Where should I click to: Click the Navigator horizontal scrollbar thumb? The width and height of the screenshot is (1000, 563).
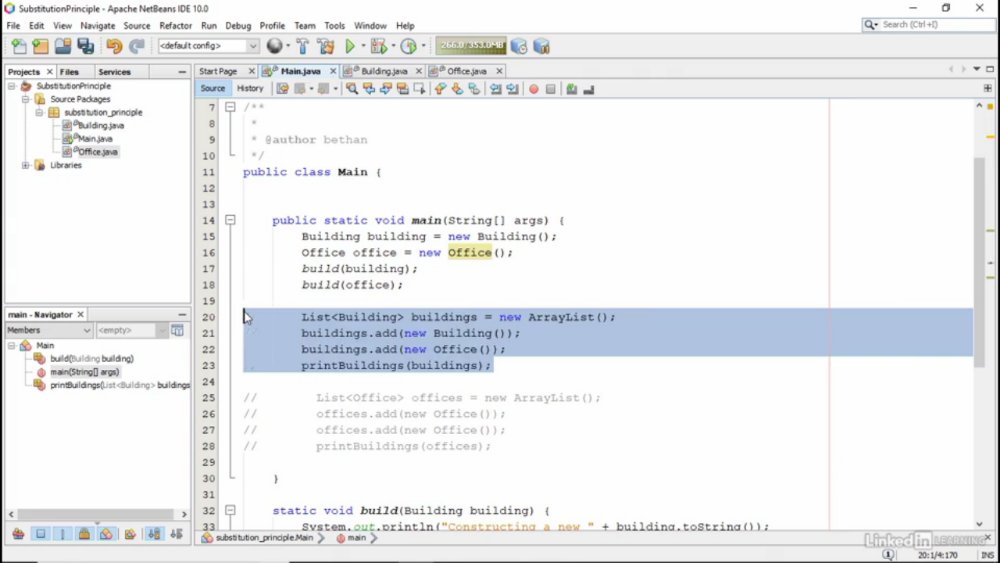coord(96,514)
